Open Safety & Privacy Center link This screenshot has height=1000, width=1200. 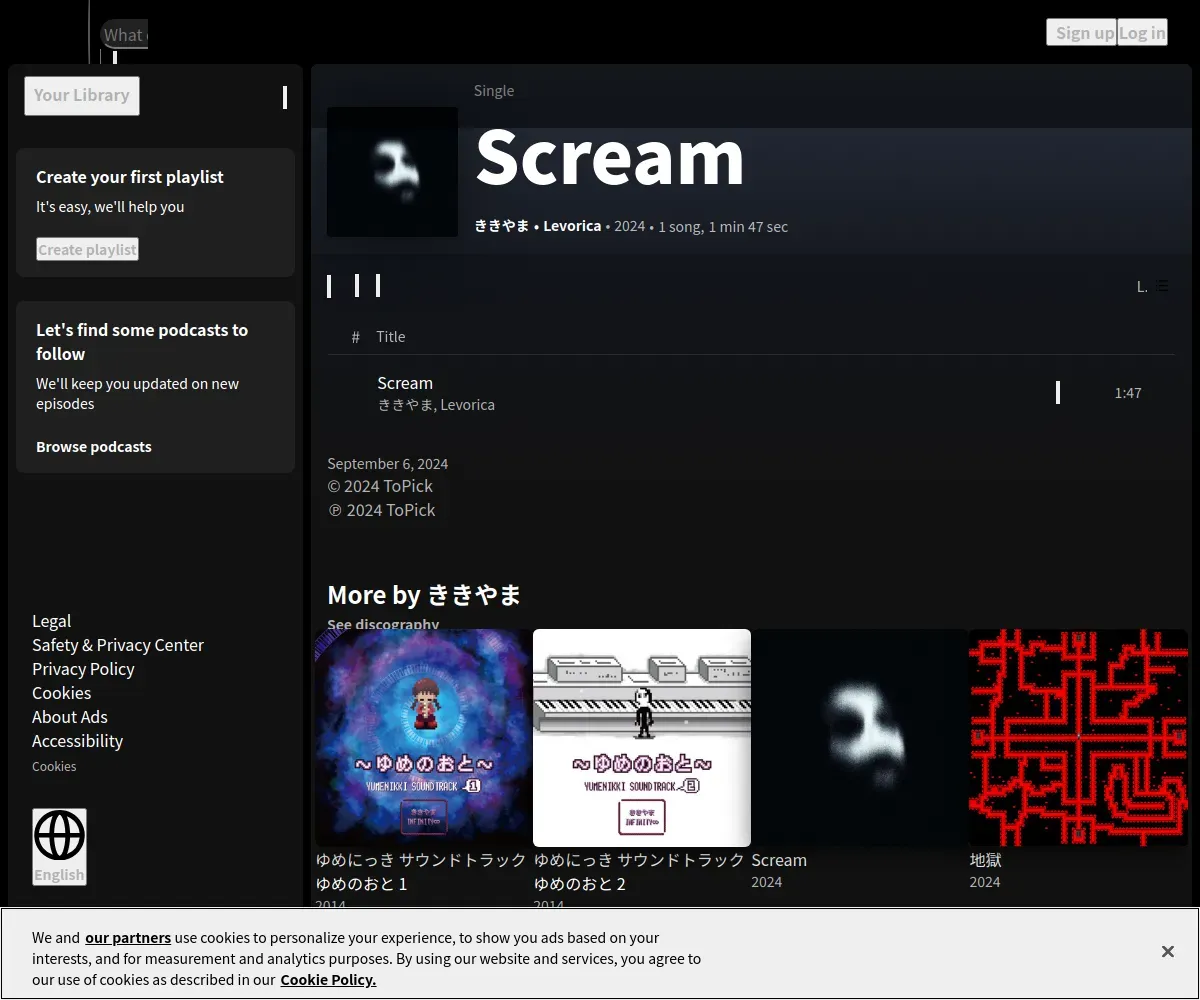click(118, 645)
